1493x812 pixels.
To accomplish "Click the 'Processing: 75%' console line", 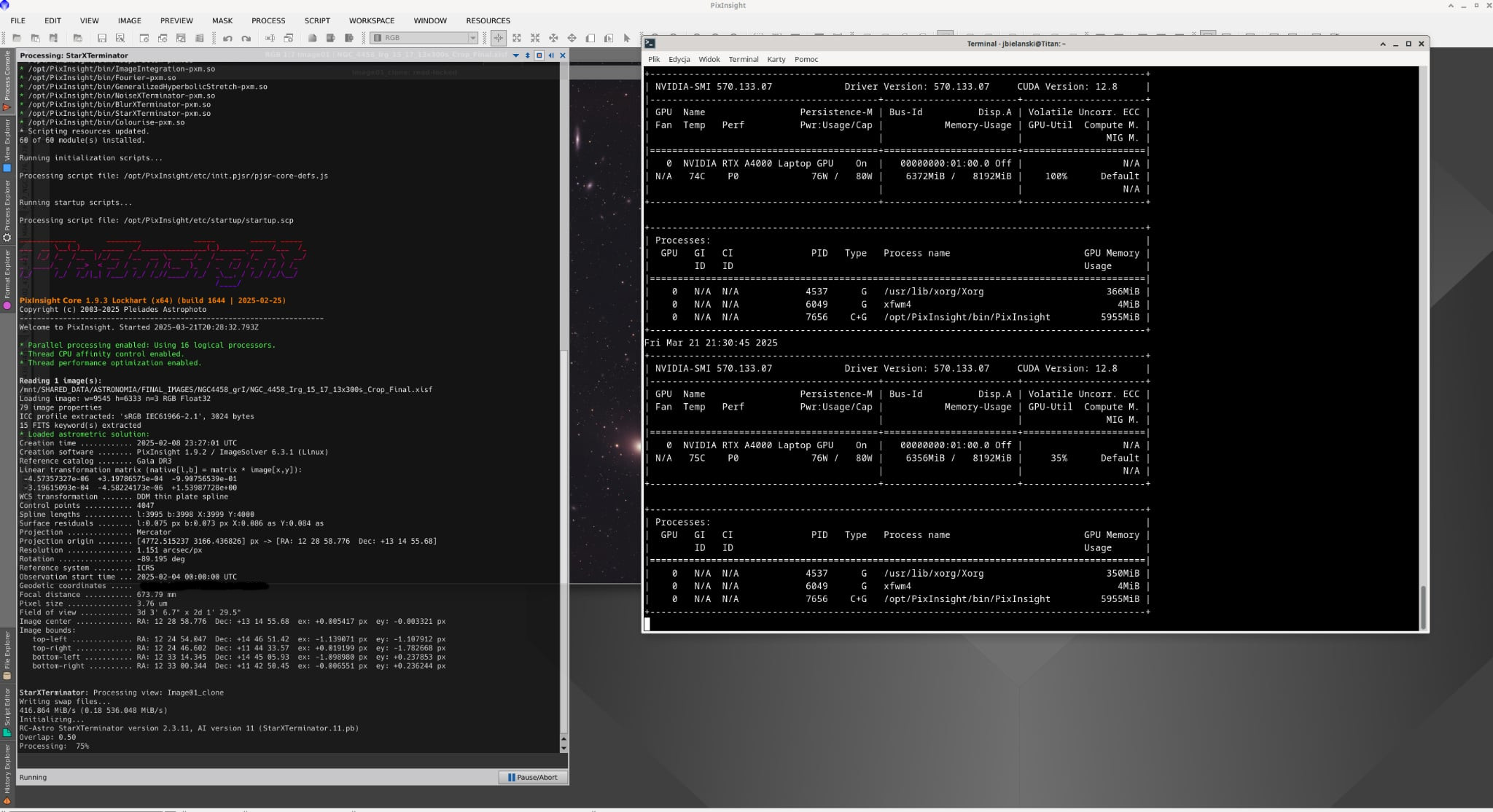I will click(x=54, y=746).
